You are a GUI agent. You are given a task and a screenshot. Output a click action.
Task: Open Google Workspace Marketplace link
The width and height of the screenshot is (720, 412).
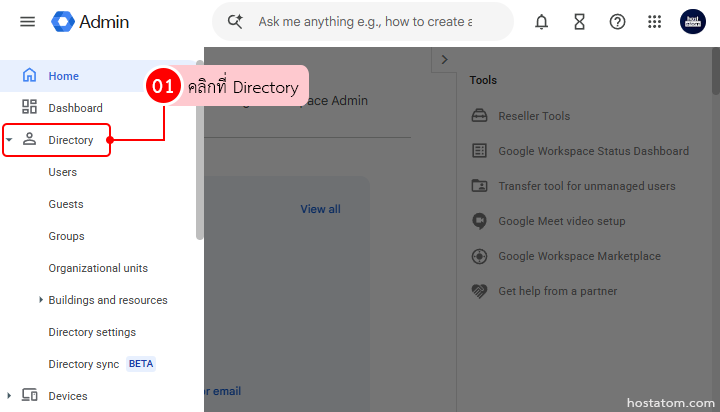[579, 256]
